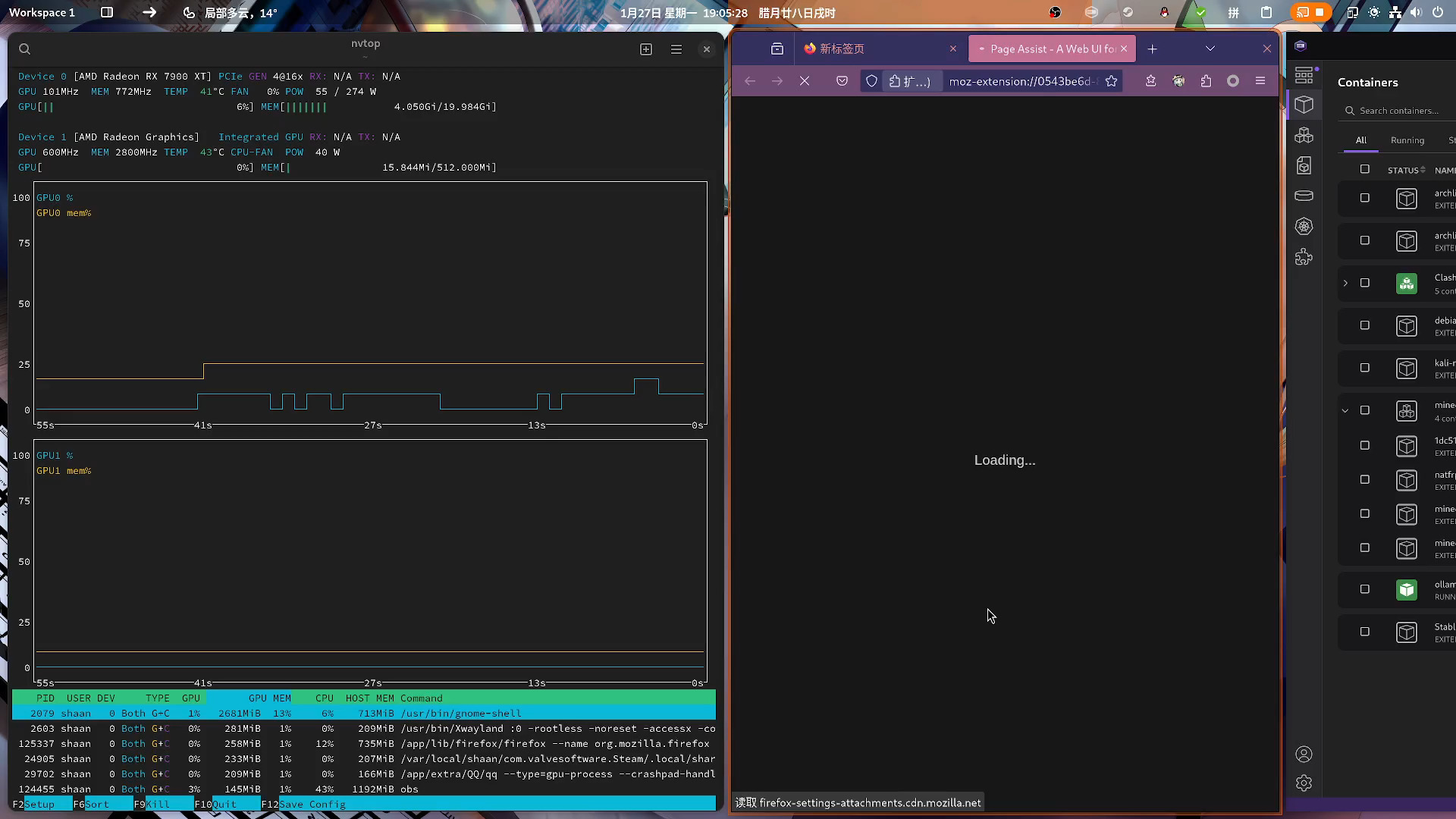1456x819 pixels.
Task: Bookmark the current page with the star icon
Action: 1112,81
